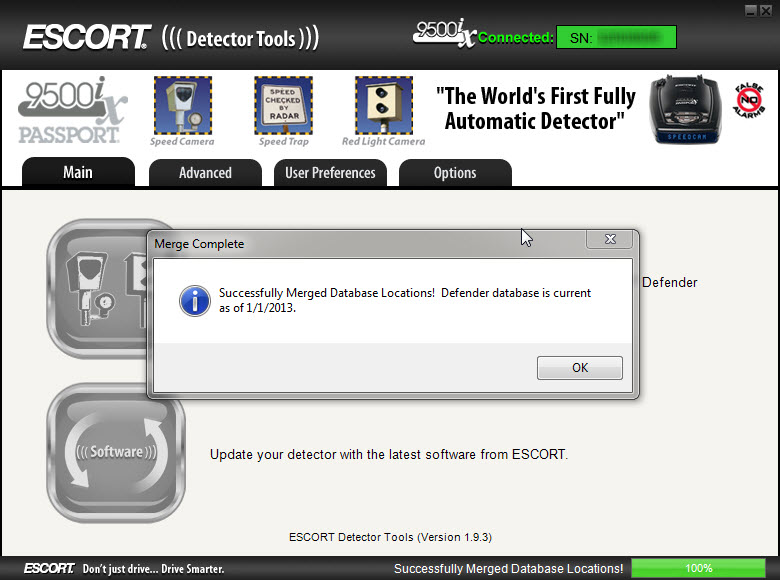This screenshot has height=580, width=780.
Task: Open the Advanced tab
Action: 205,173
